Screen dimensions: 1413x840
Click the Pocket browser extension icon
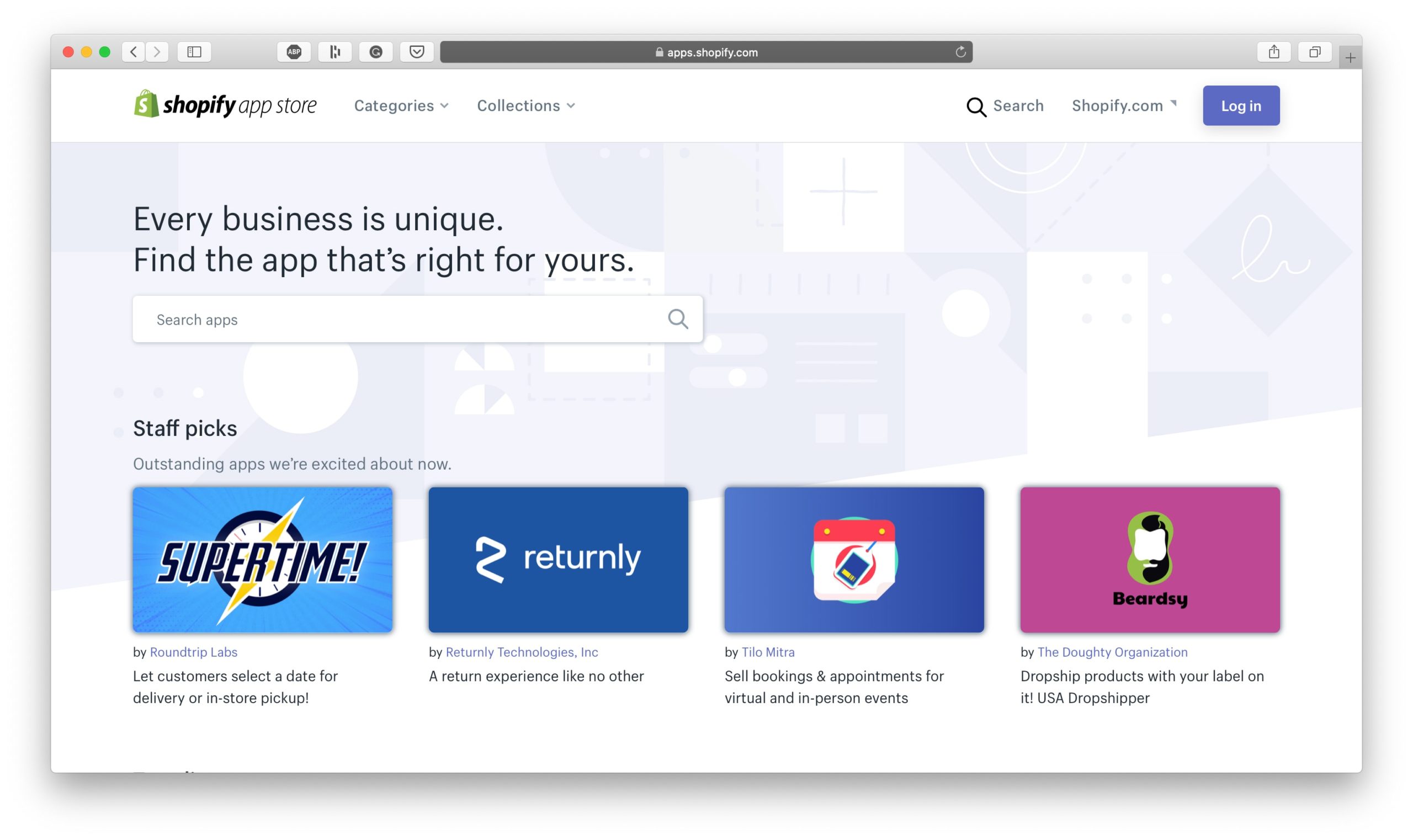pos(417,53)
